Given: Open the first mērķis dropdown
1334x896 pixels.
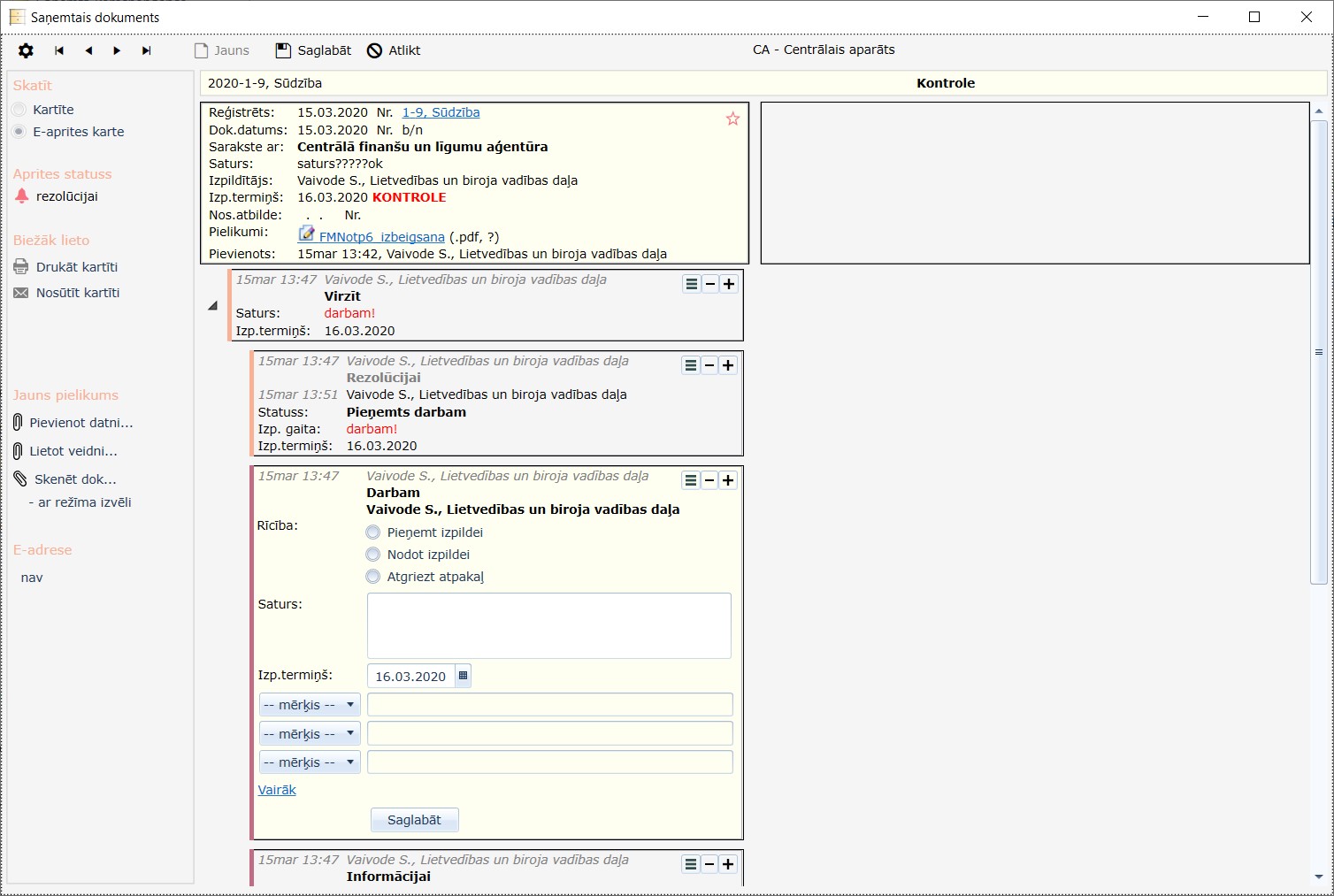Looking at the screenshot, I should (x=310, y=705).
